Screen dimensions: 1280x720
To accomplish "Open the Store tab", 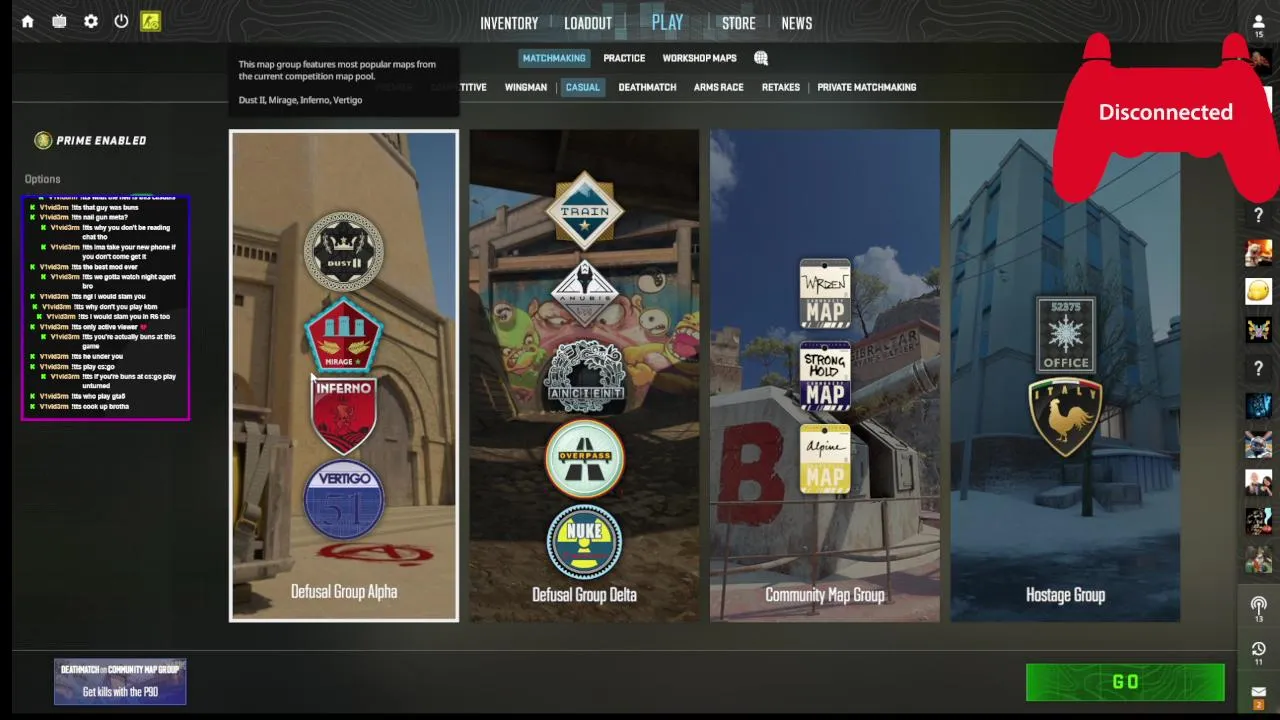I will 739,23.
